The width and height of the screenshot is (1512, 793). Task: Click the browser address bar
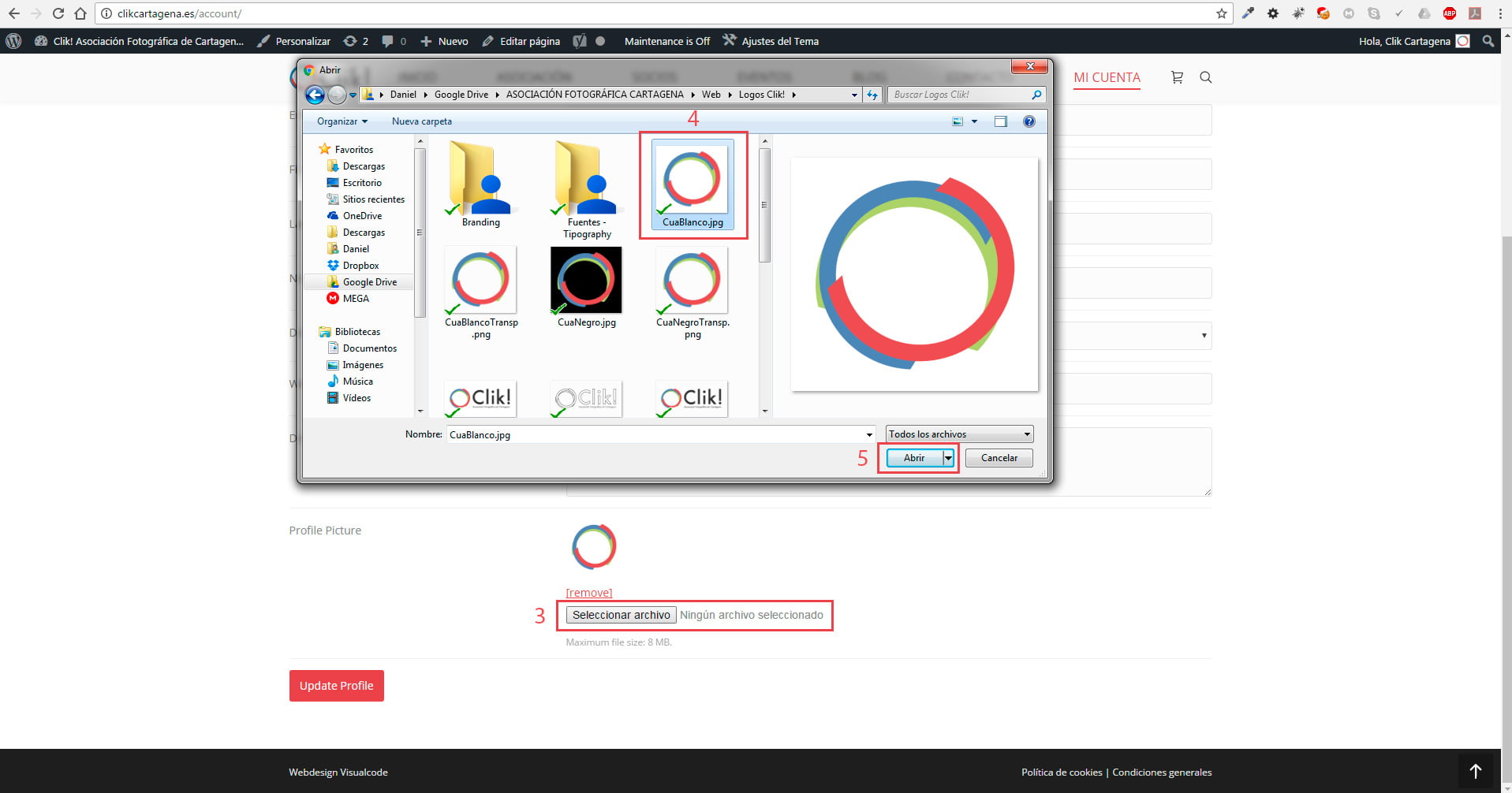pos(663,13)
